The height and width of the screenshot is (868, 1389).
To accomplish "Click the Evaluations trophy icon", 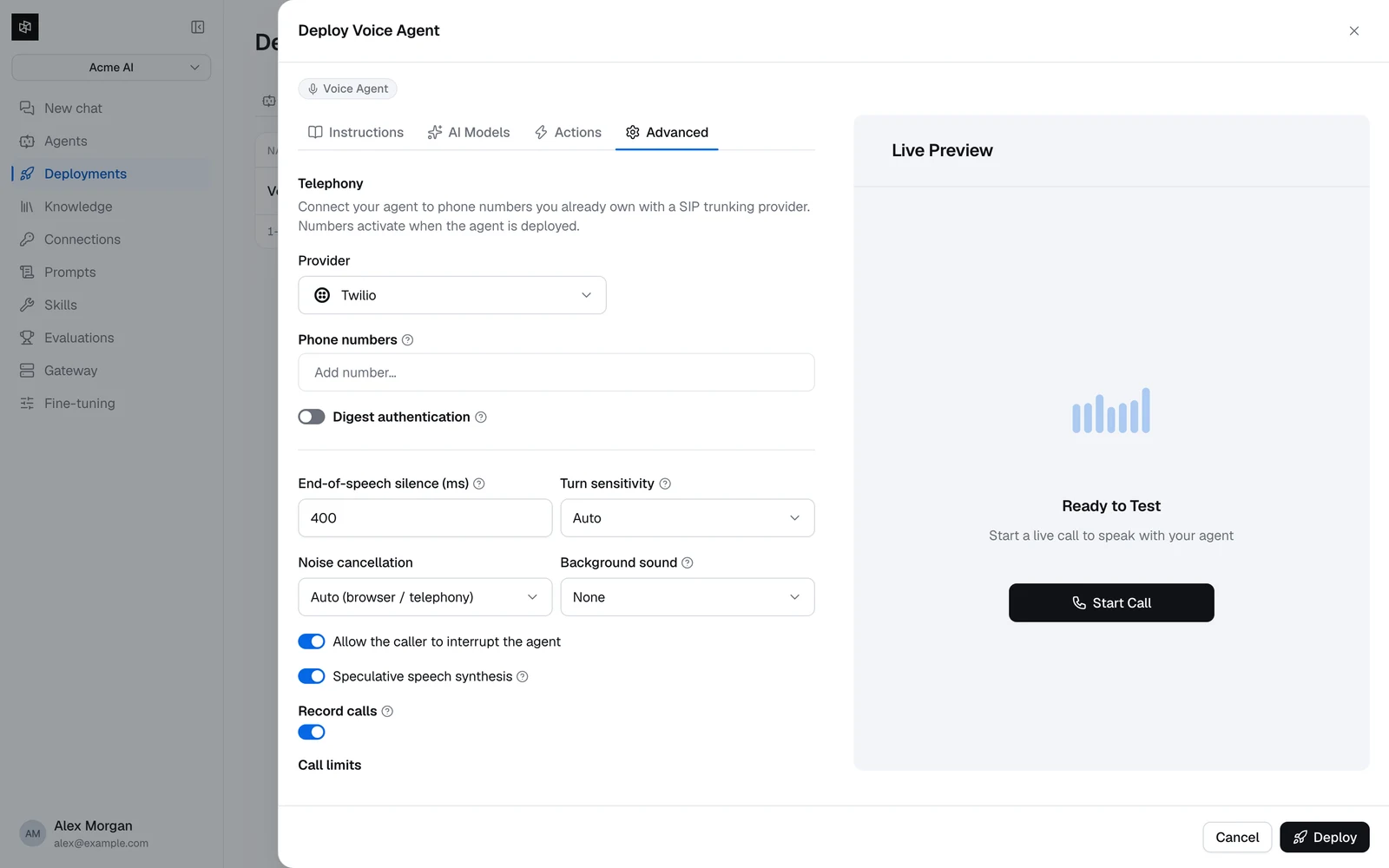I will [27, 338].
